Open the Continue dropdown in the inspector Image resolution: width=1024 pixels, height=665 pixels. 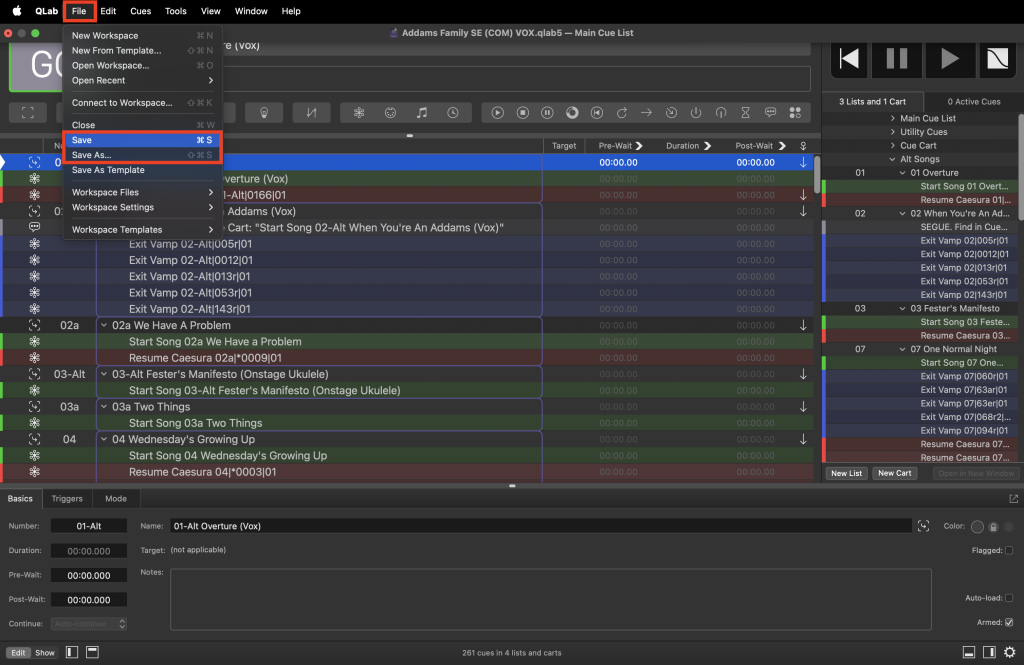(x=89, y=624)
